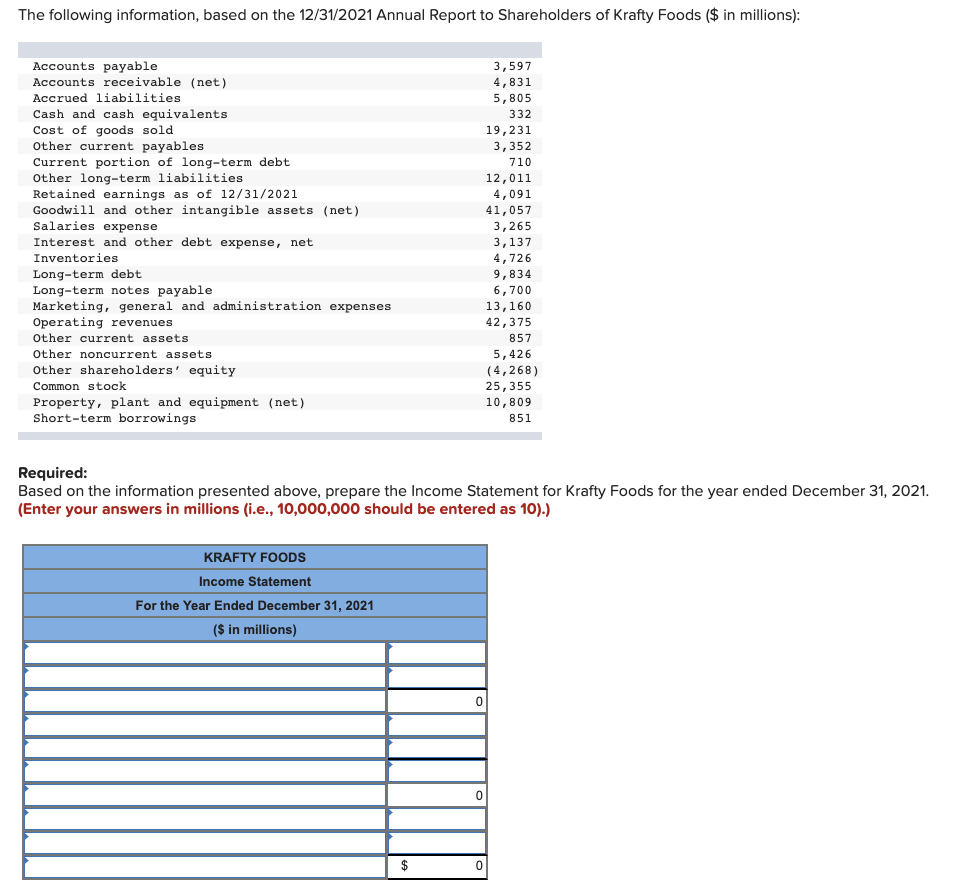Select 'Retained earnings as of 12/31/2021' label

(165, 194)
